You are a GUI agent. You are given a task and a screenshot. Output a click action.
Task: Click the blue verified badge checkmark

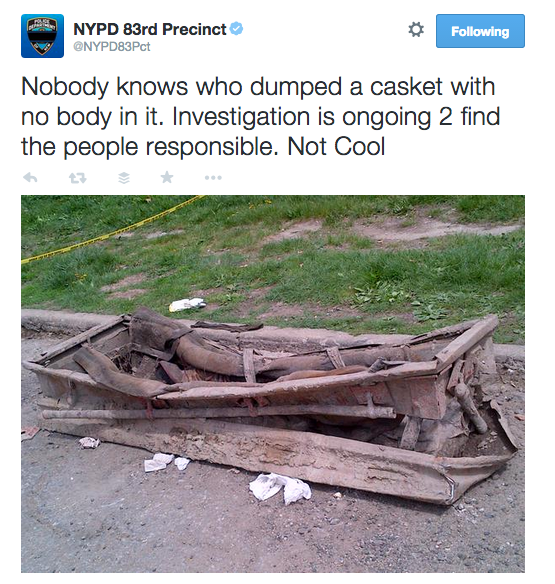pyautogui.click(x=237, y=29)
